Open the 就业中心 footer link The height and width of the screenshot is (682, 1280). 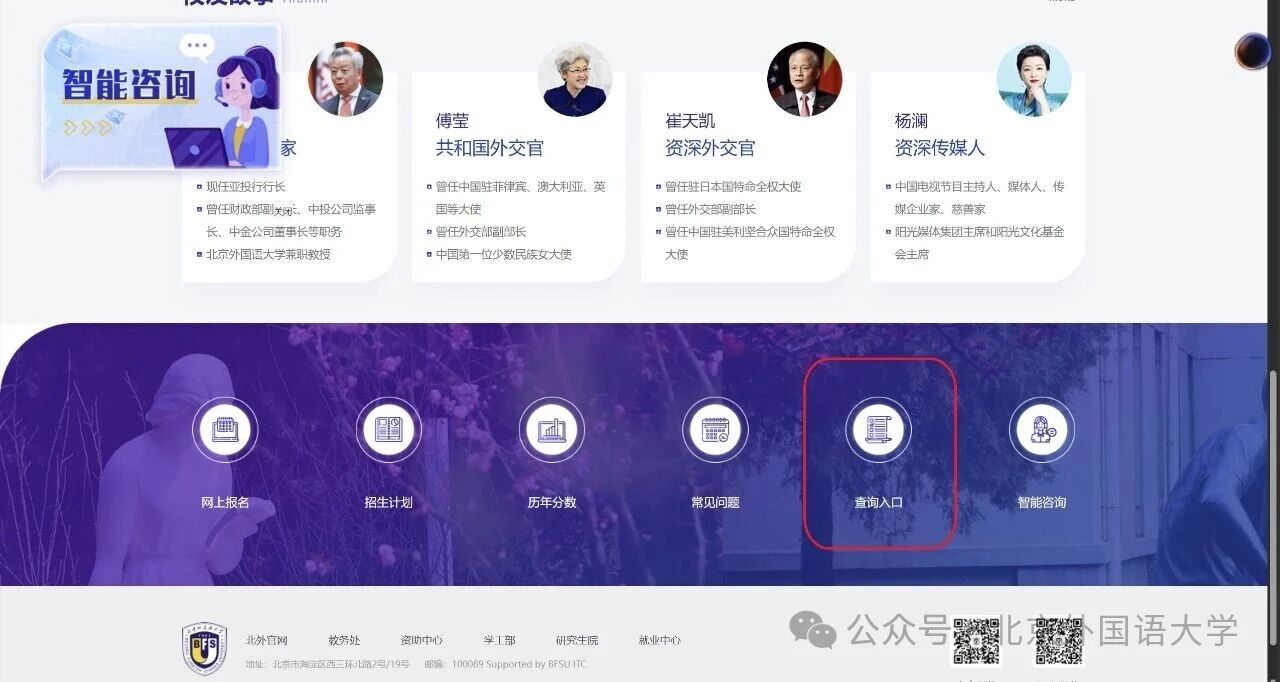[660, 640]
